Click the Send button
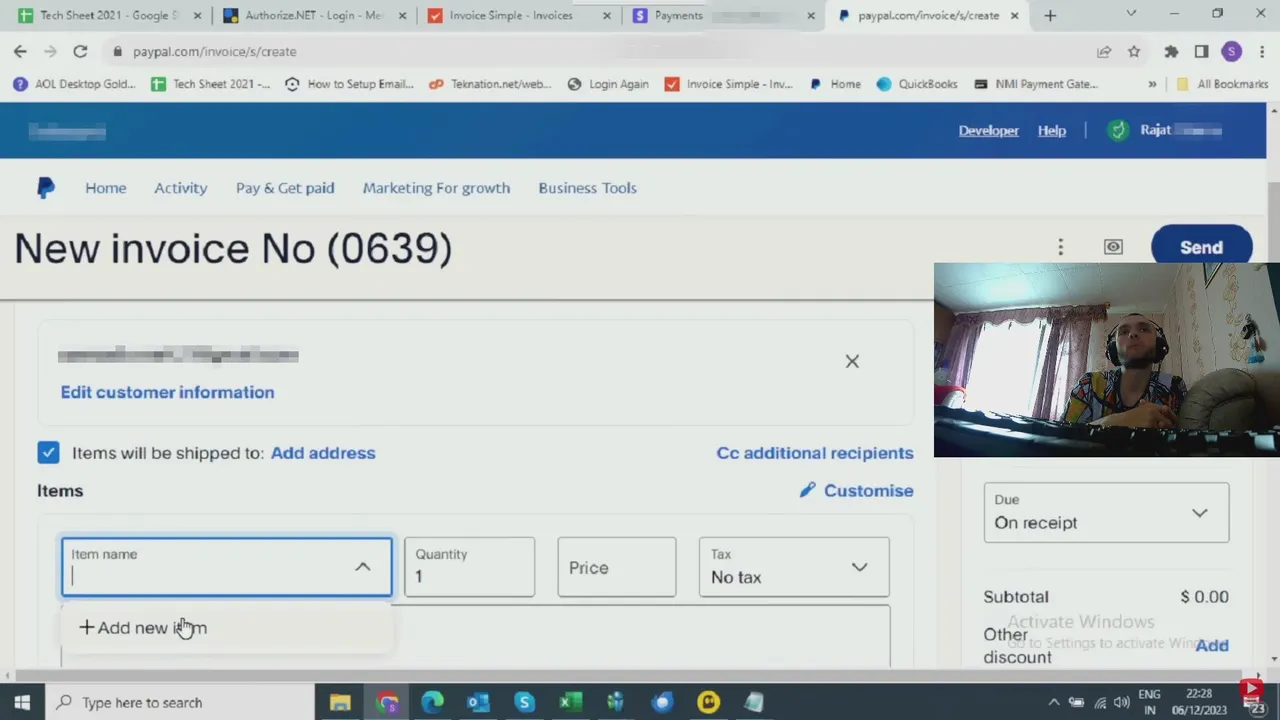Viewport: 1280px width, 720px height. tap(1201, 247)
